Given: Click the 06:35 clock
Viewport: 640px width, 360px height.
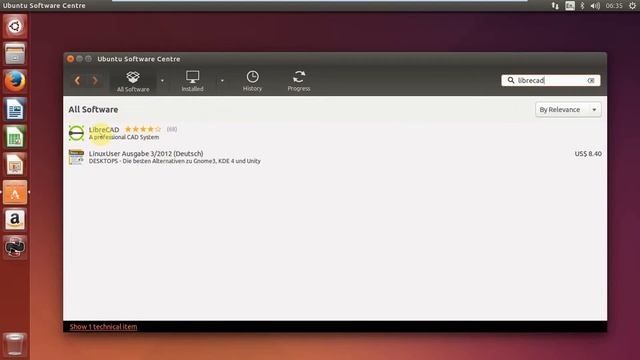Looking at the screenshot, I should click(x=614, y=5).
